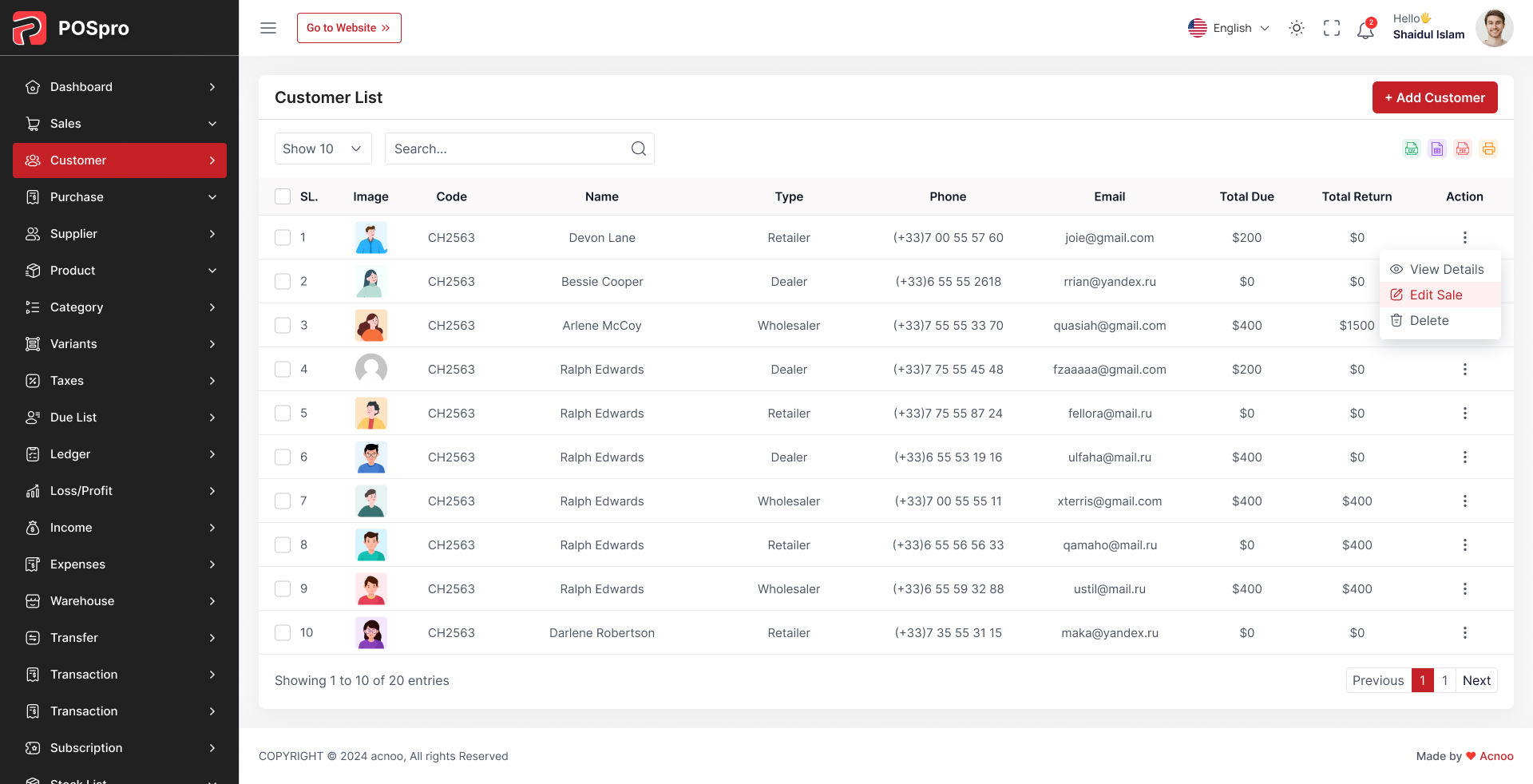The height and width of the screenshot is (784, 1533).
Task: Click the Add Customer button
Action: point(1435,97)
